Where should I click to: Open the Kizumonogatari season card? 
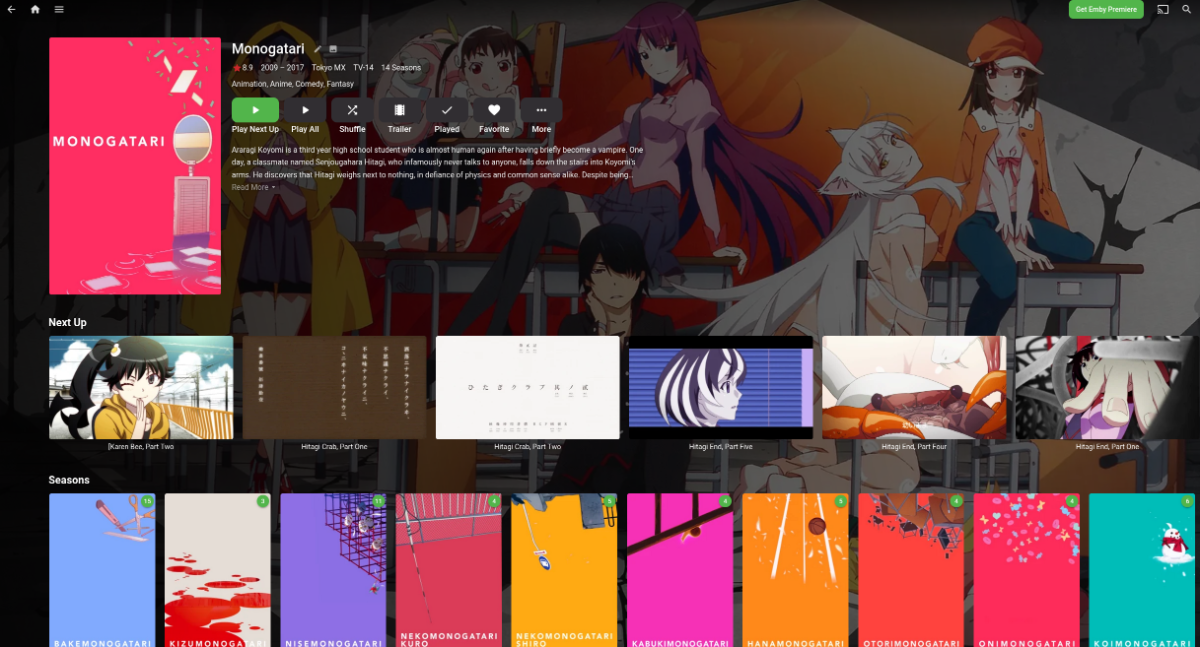(x=218, y=570)
